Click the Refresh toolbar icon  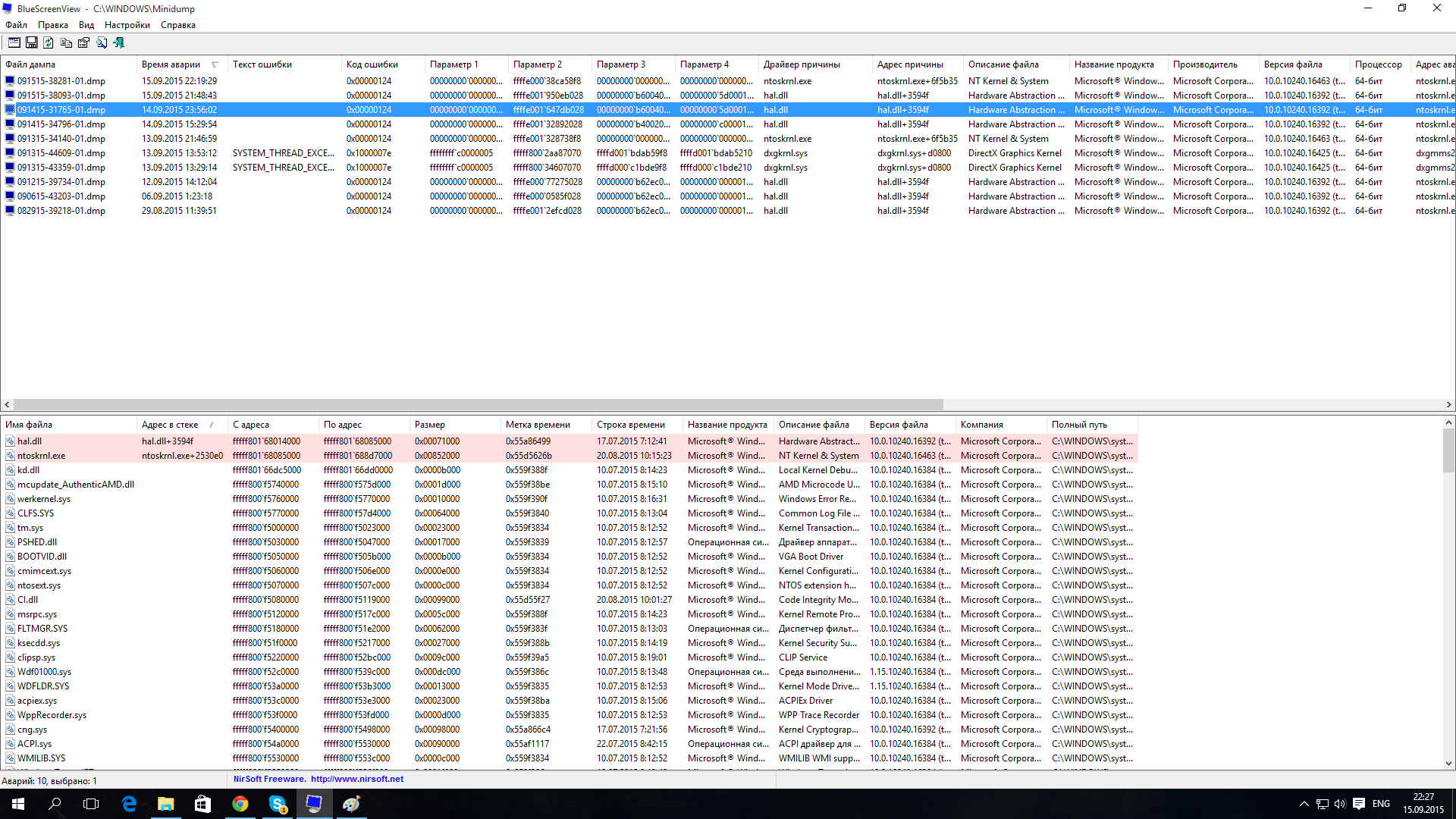tap(49, 42)
